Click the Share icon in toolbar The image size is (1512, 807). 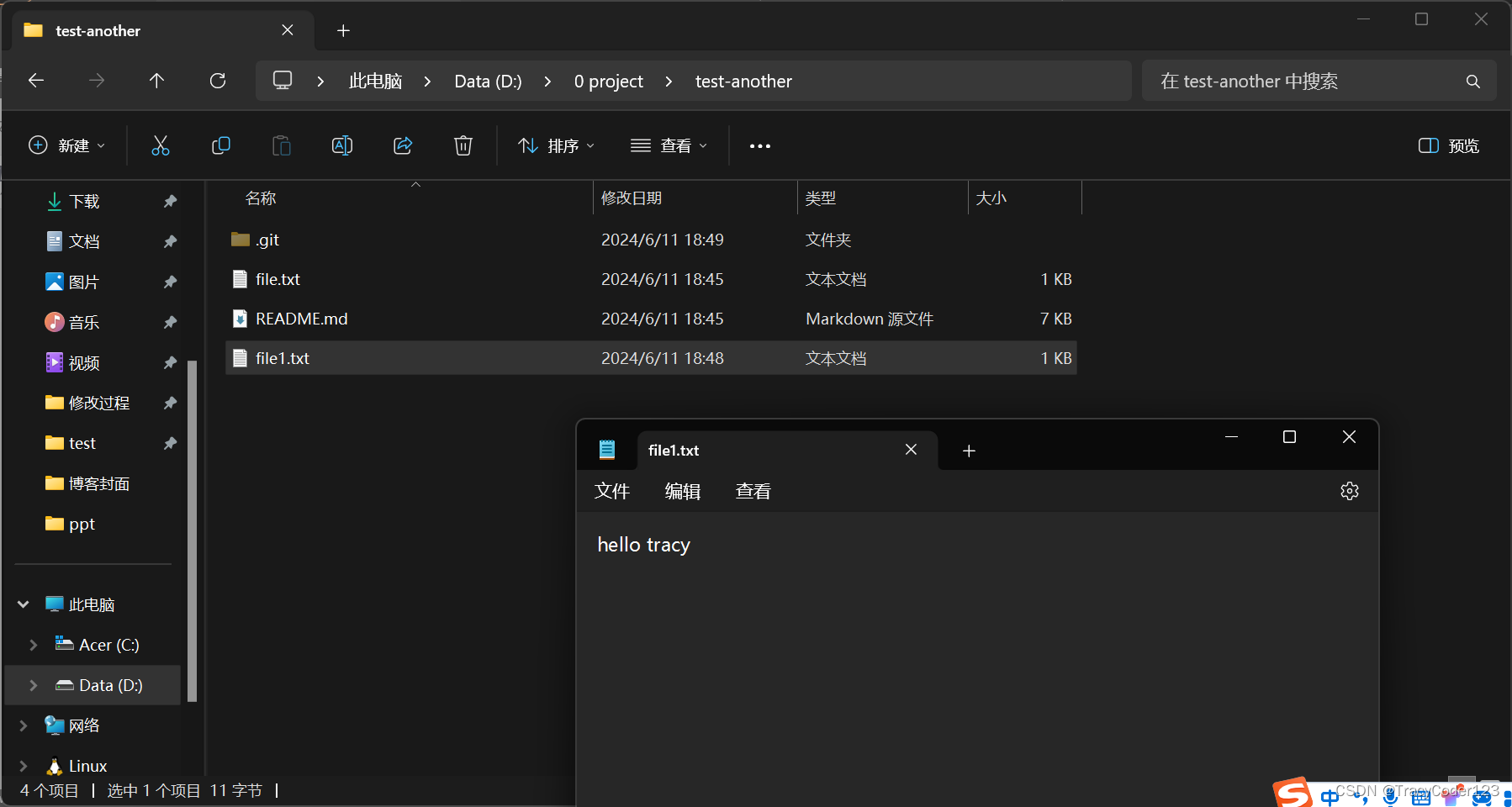403,145
